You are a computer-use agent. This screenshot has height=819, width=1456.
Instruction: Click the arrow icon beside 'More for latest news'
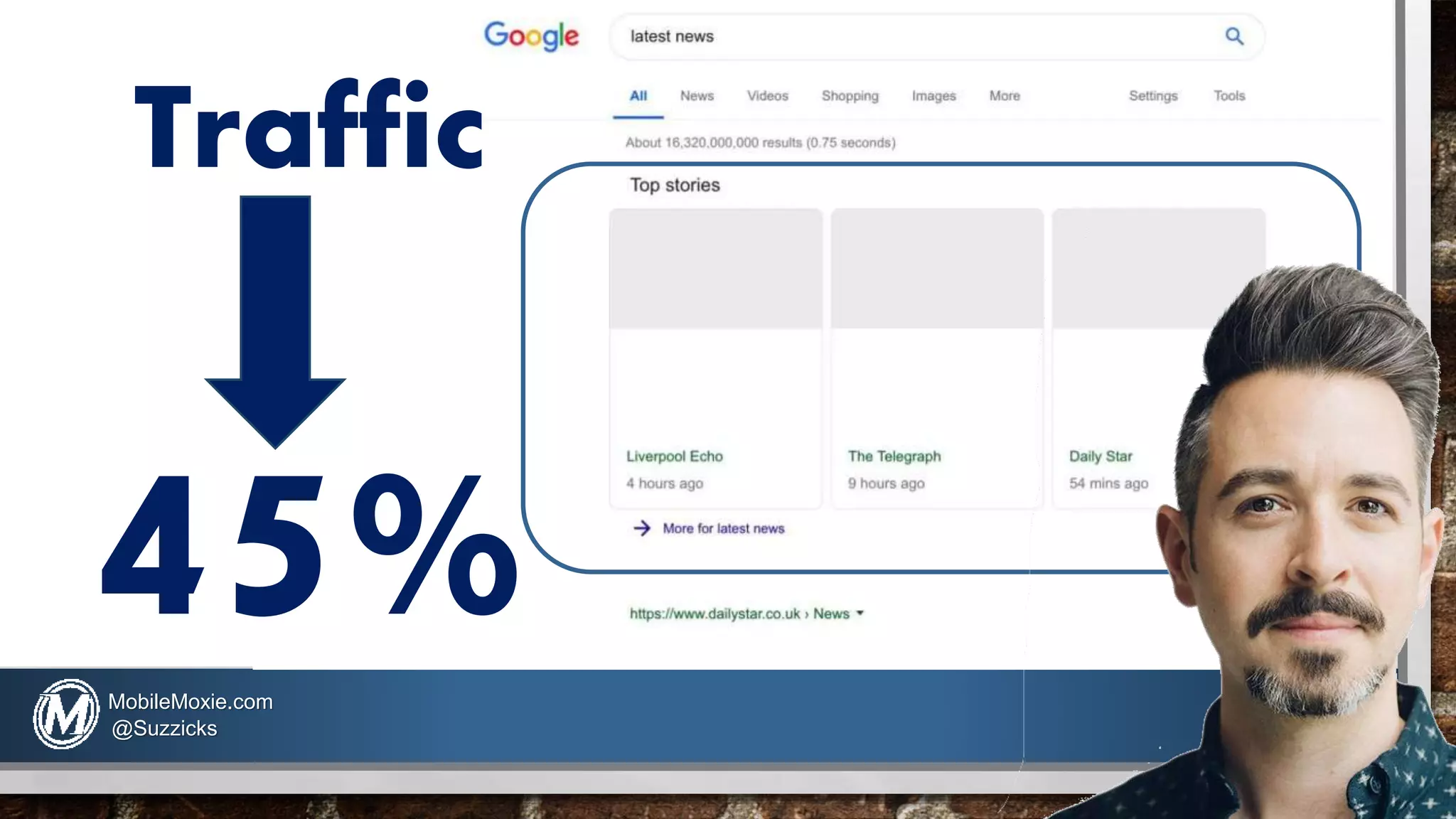pos(641,528)
